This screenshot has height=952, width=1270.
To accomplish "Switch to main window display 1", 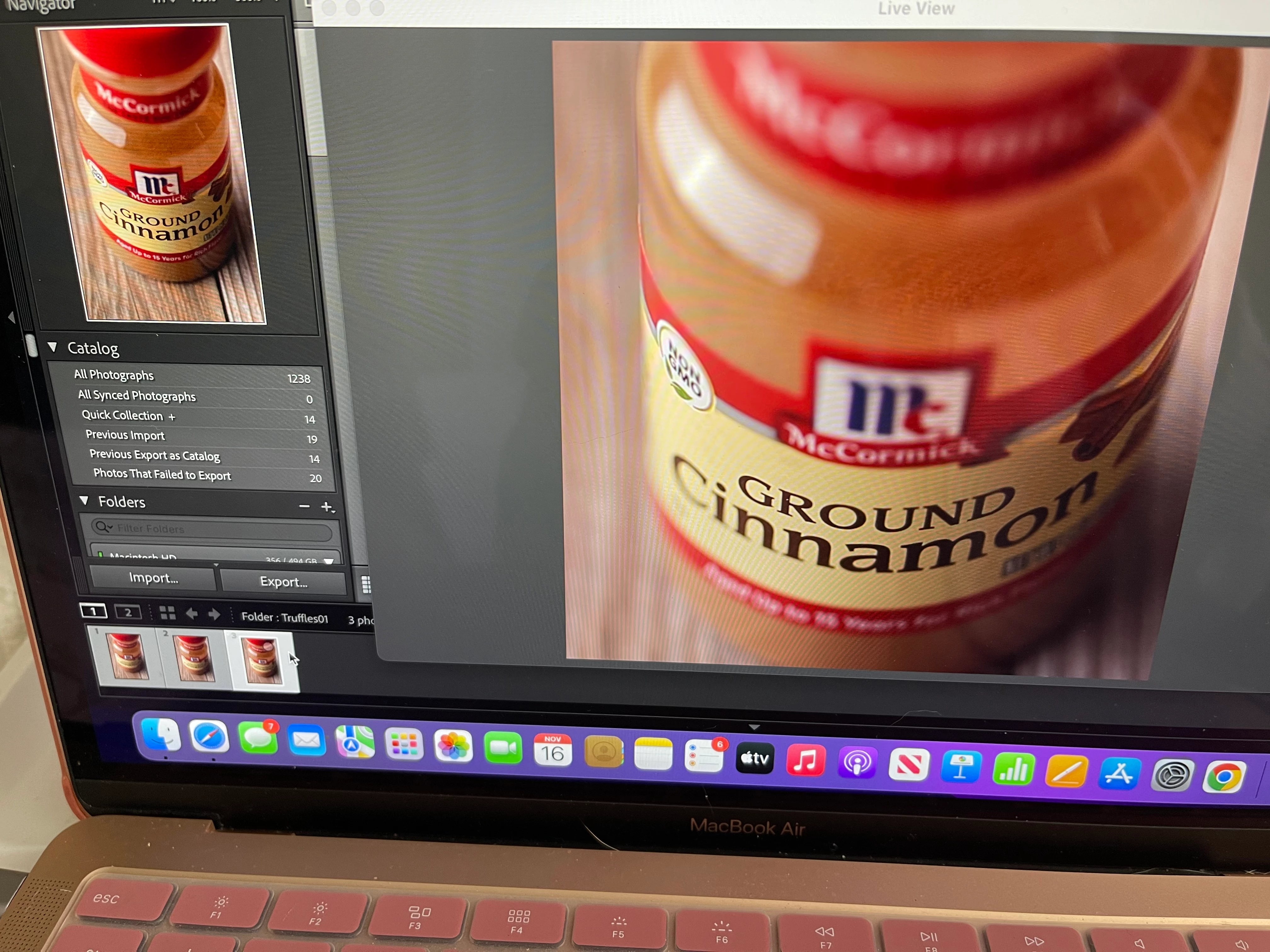I will (94, 611).
